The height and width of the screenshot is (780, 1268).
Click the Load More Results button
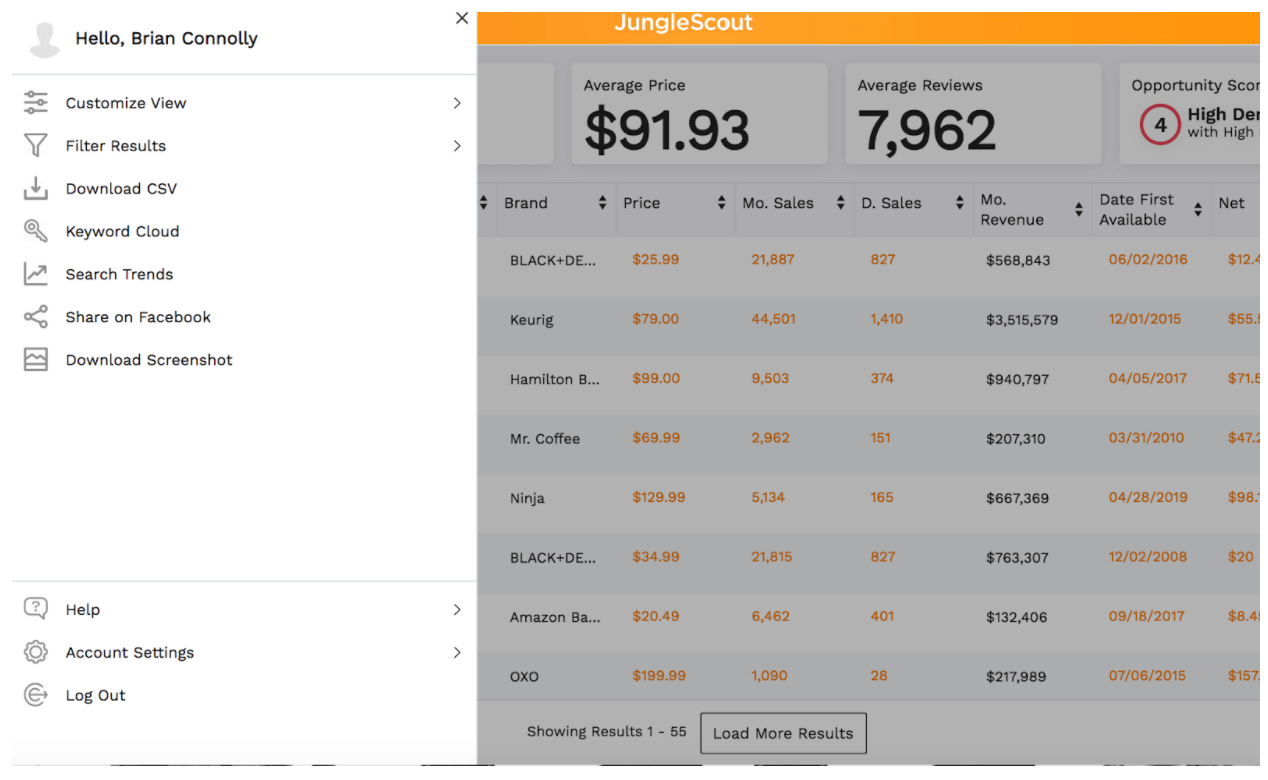[783, 733]
